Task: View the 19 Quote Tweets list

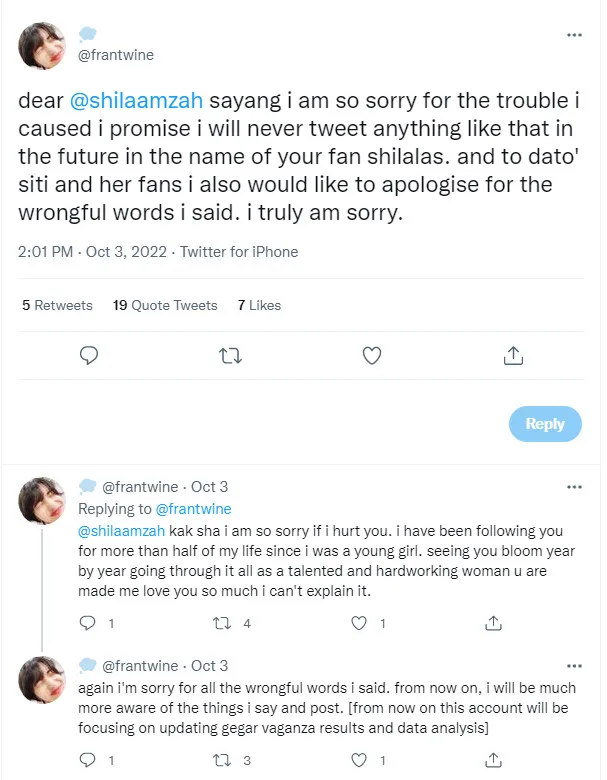Action: pos(165,305)
